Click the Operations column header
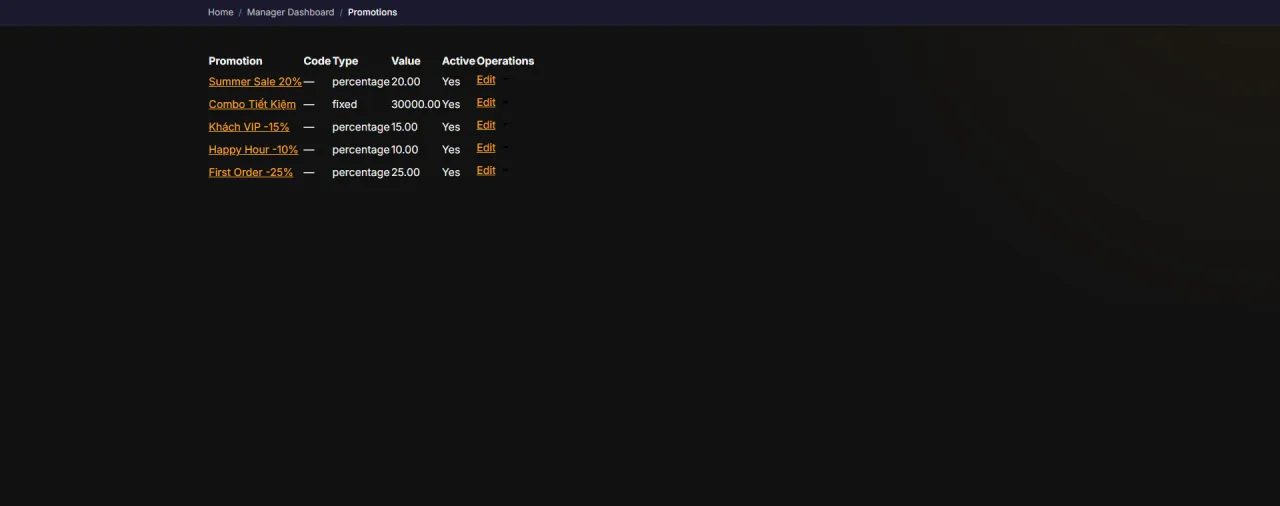 coord(505,61)
